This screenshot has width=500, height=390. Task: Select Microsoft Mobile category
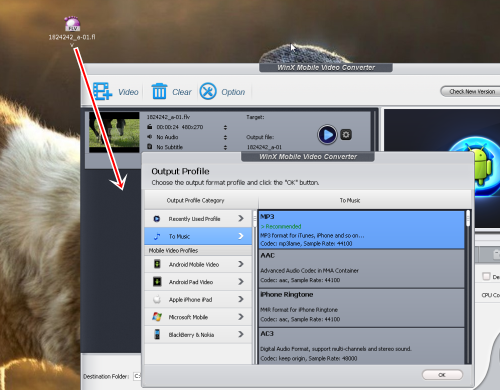198,317
